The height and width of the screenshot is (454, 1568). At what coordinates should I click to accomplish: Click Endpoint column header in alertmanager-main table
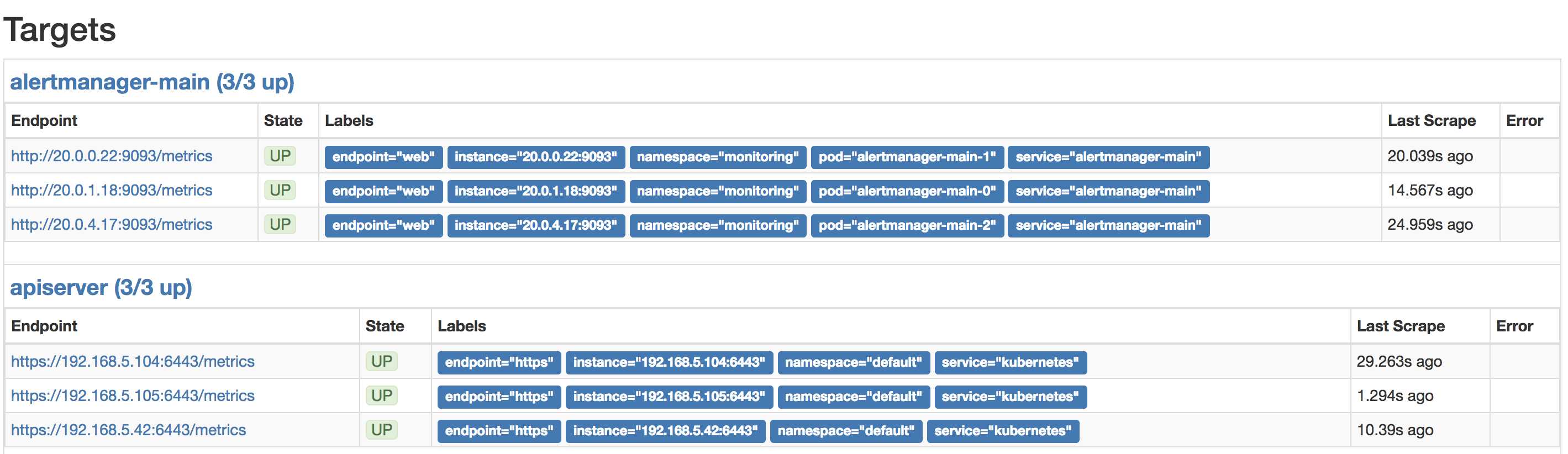[44, 120]
